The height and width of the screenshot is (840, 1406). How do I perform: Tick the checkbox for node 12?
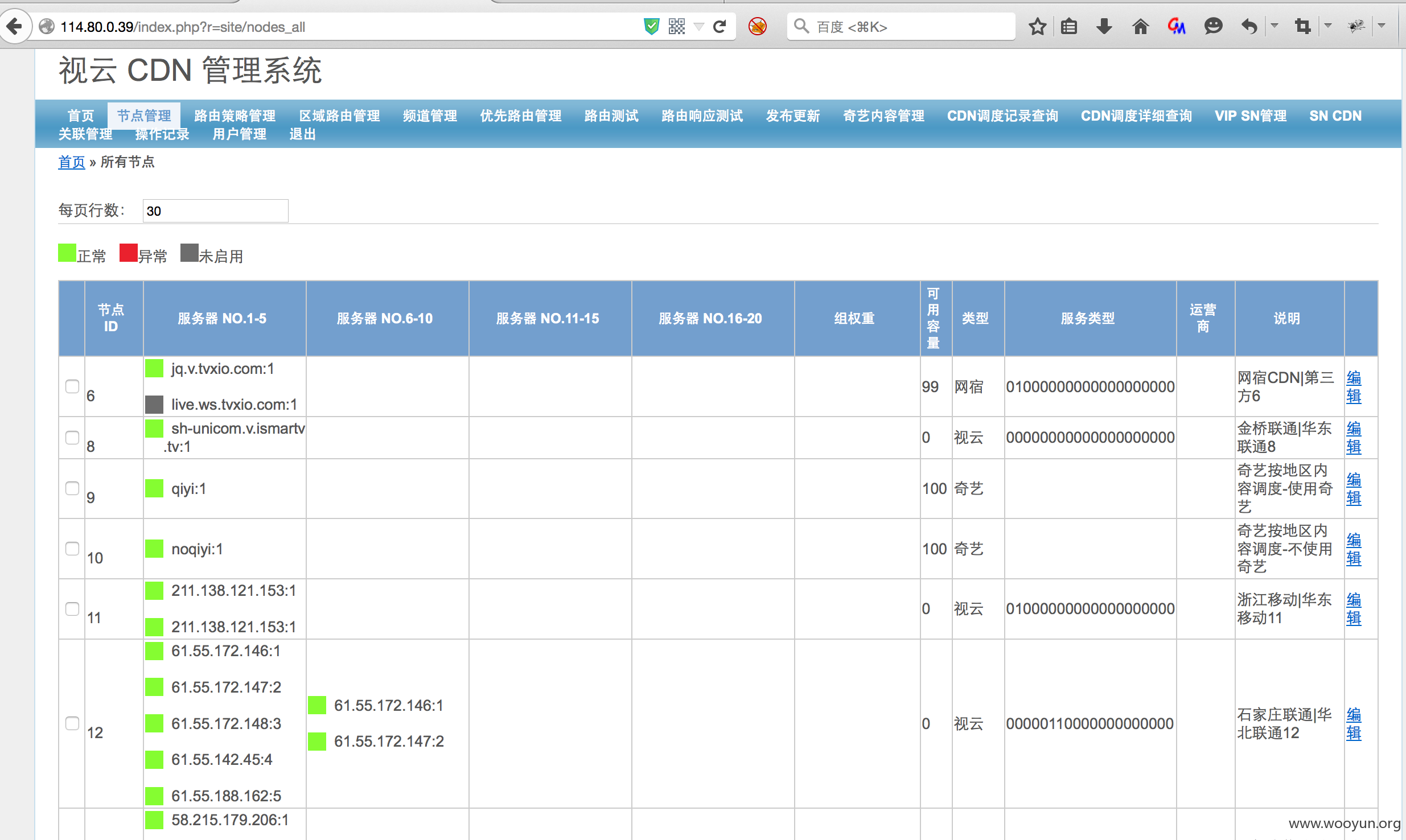click(72, 723)
